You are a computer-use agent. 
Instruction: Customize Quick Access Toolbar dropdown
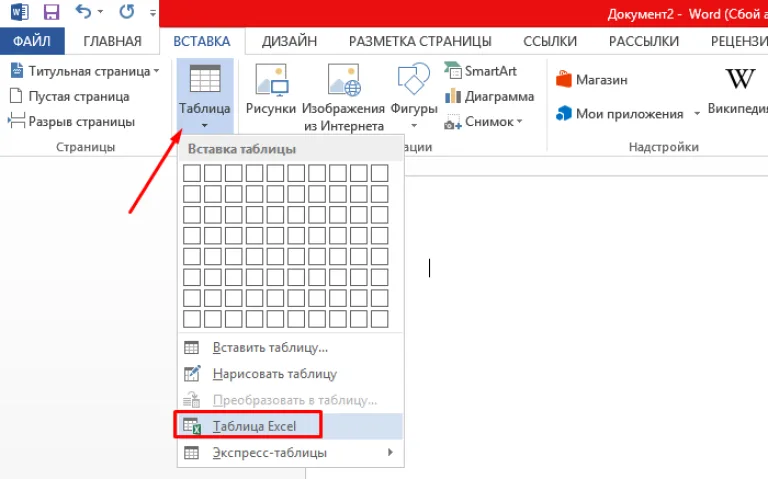click(x=153, y=13)
